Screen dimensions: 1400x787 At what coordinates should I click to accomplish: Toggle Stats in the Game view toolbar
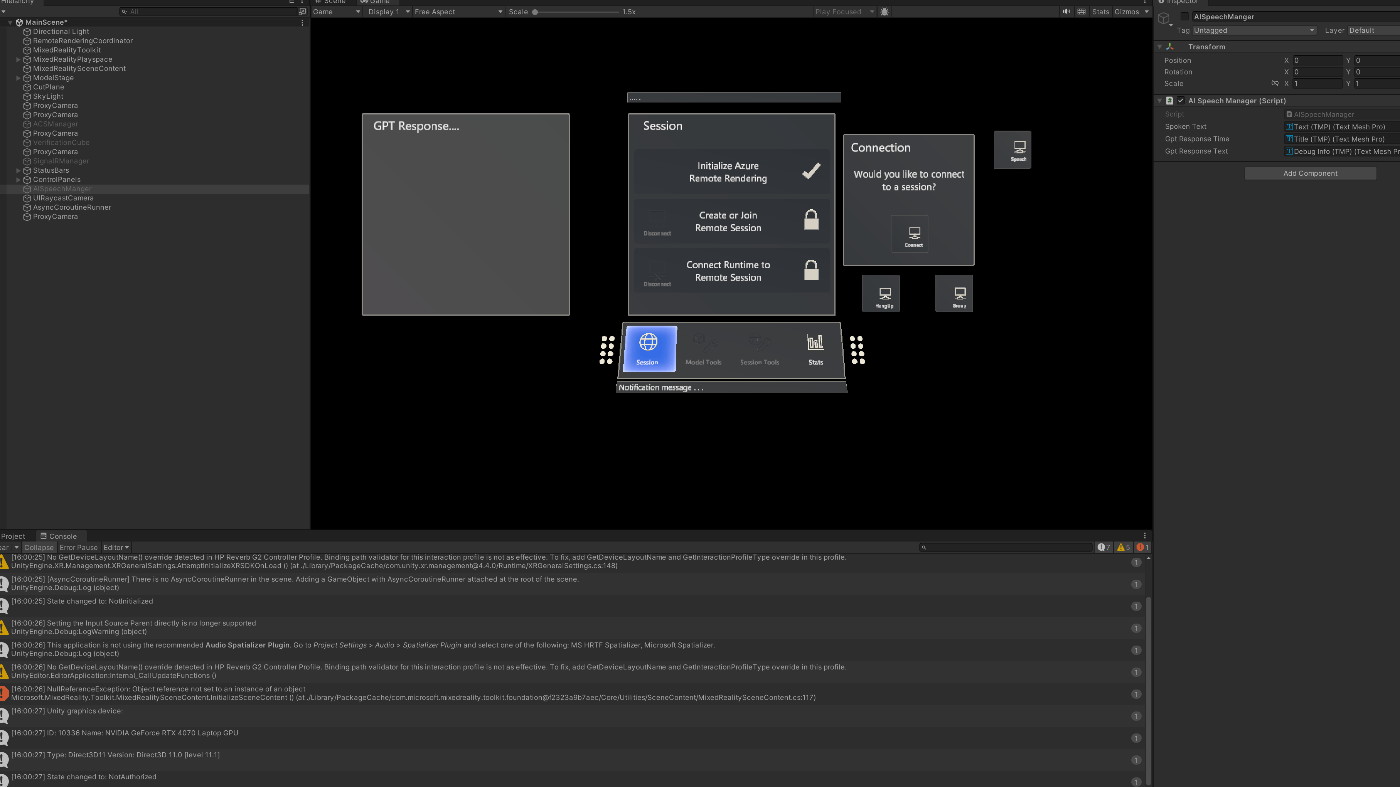tap(1100, 11)
